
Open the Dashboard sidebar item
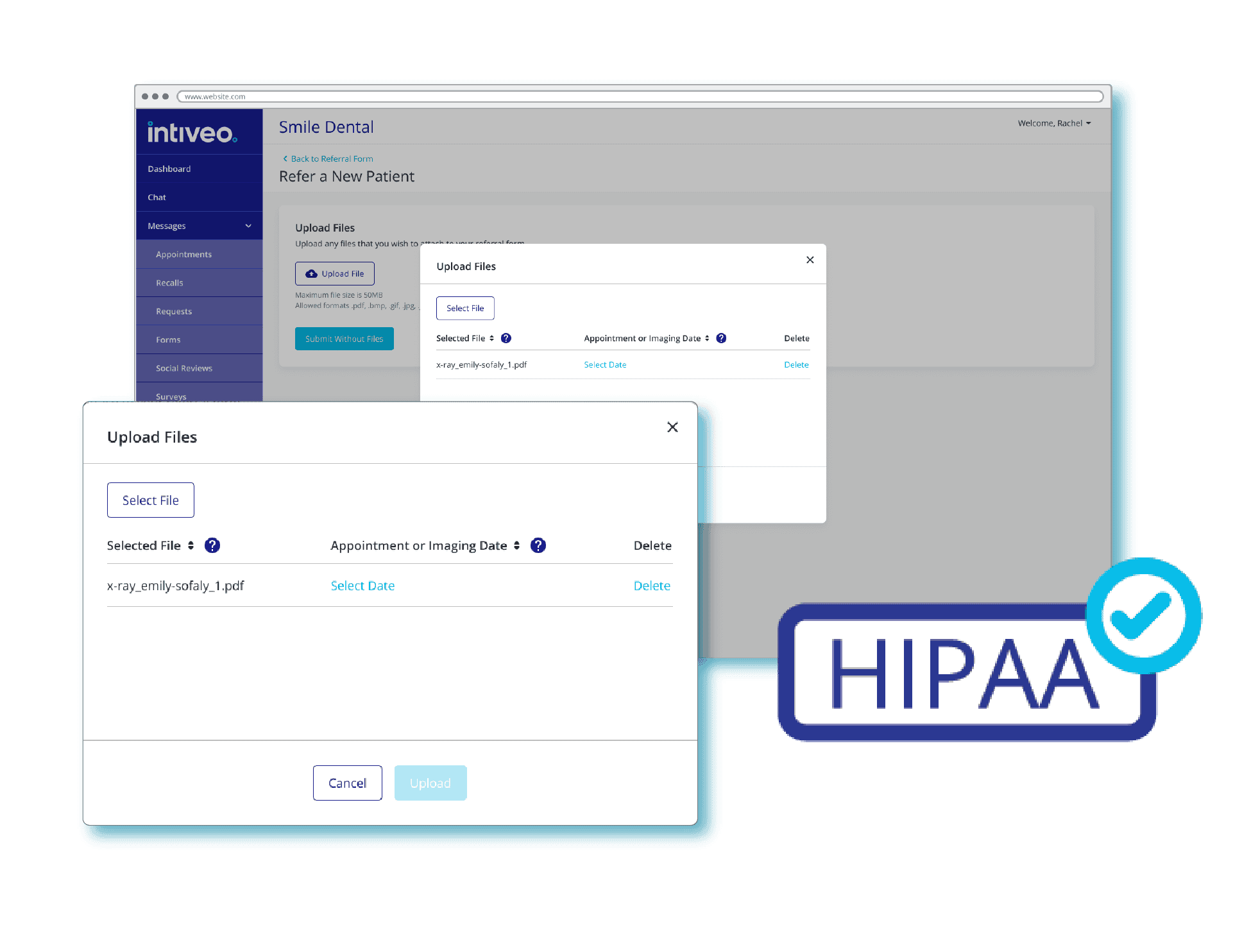tap(200, 169)
